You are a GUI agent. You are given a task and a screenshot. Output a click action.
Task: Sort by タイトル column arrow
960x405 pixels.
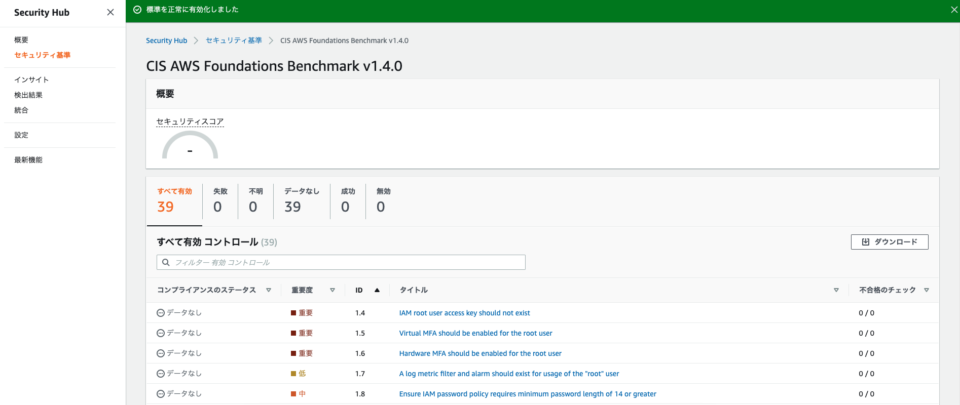[836, 291]
